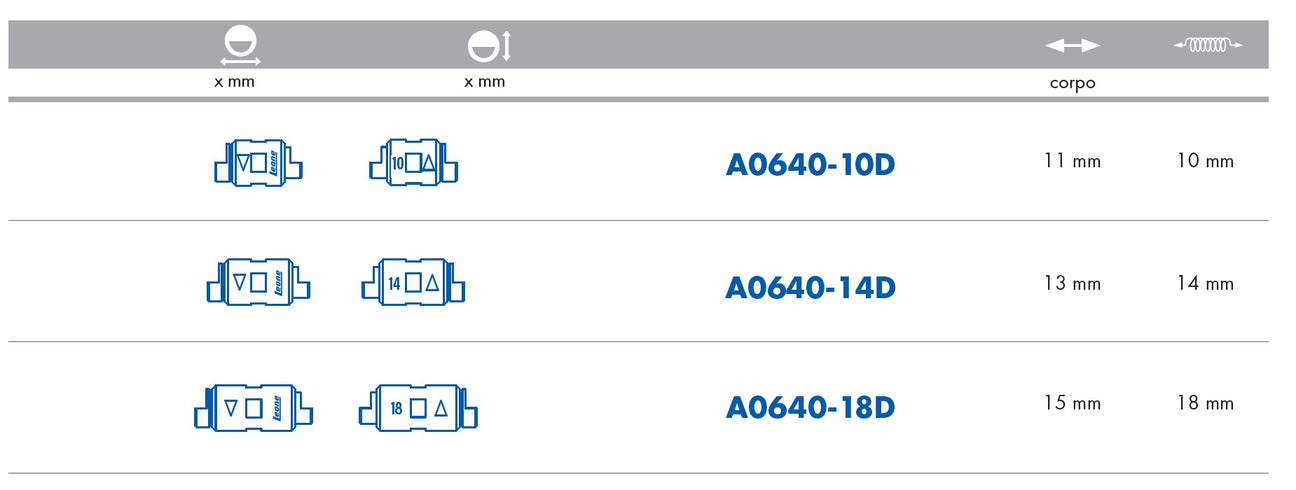
Task: Click the coil spring expansion icon
Action: 1207,44
